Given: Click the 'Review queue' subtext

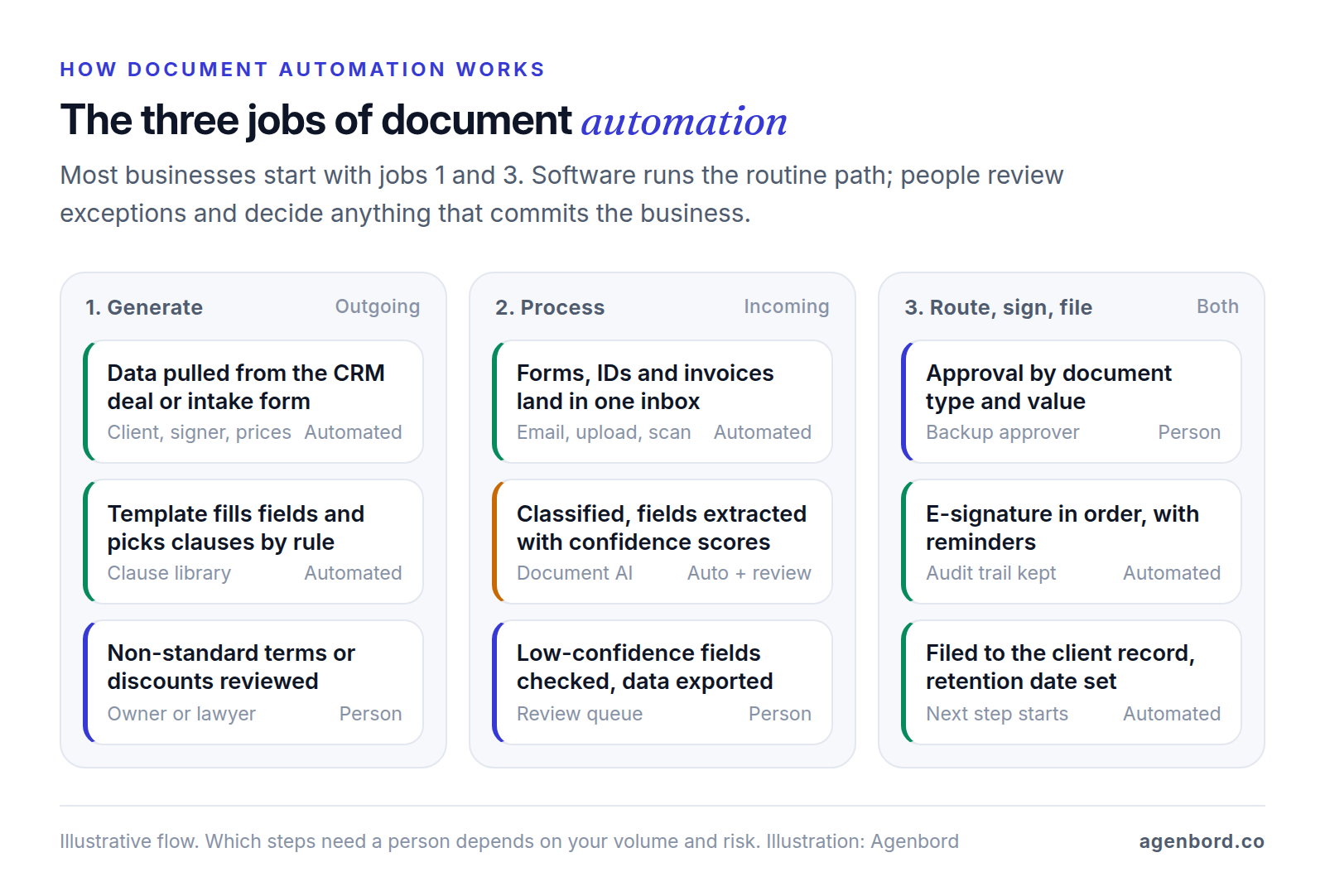Looking at the screenshot, I should (x=580, y=714).
